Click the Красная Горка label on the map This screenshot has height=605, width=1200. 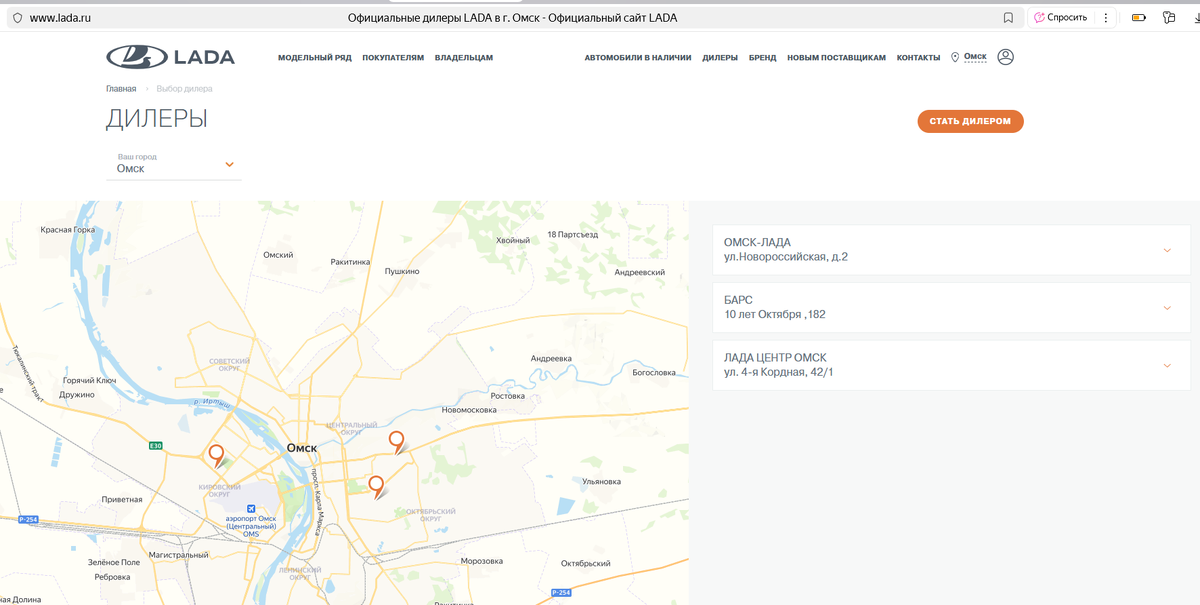click(x=68, y=230)
